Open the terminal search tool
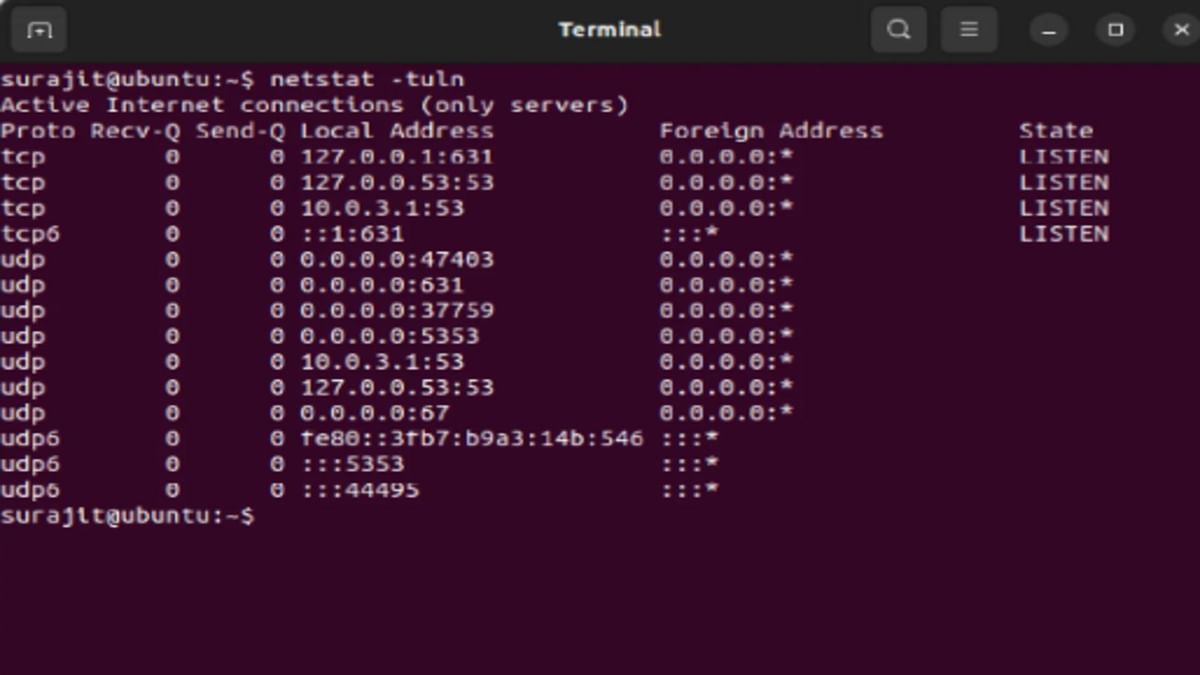Viewport: 1200px width, 675px height. [x=898, y=29]
